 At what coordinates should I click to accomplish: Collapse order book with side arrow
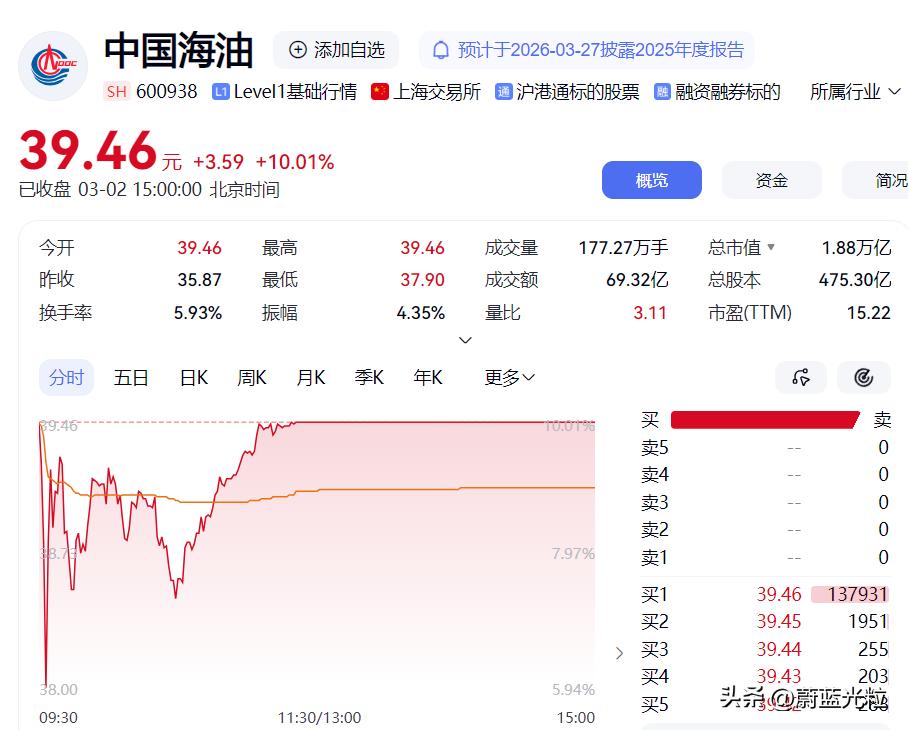620,653
